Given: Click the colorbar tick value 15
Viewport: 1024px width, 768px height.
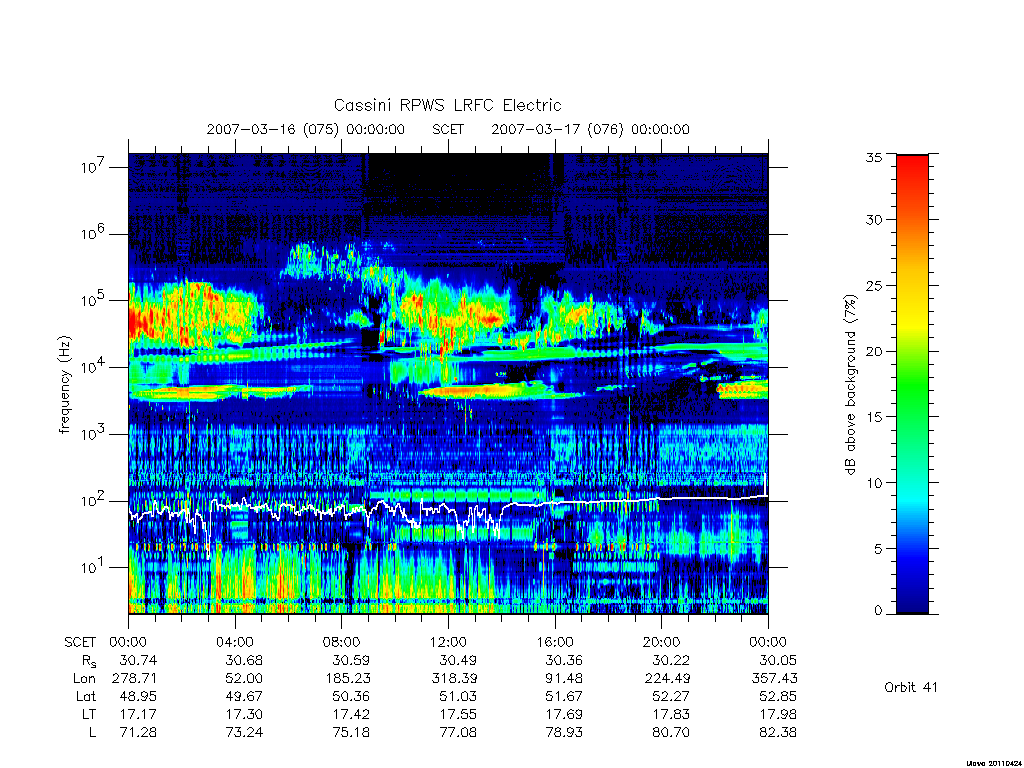Looking at the screenshot, I should click(874, 417).
